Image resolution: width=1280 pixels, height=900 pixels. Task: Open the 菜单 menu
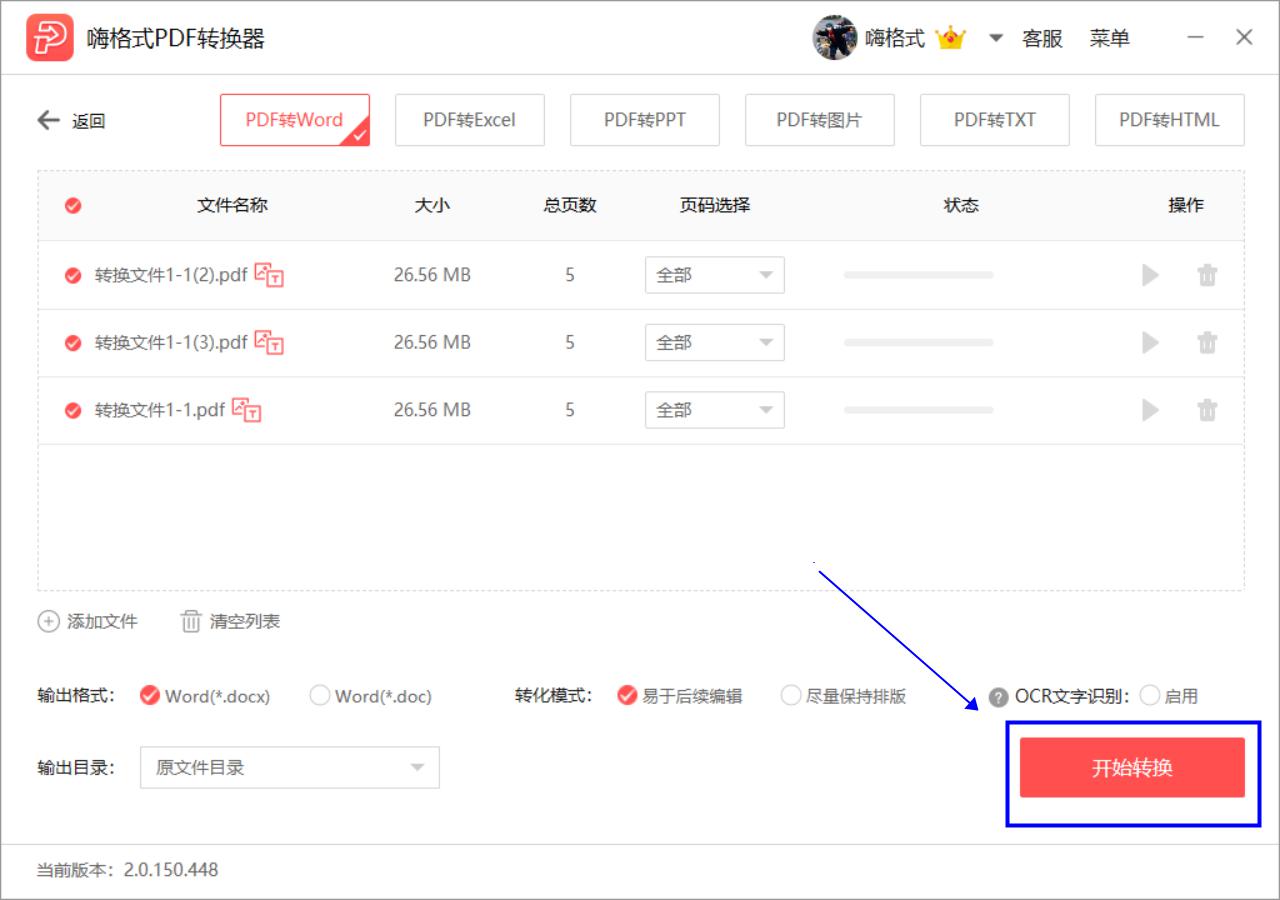1110,39
